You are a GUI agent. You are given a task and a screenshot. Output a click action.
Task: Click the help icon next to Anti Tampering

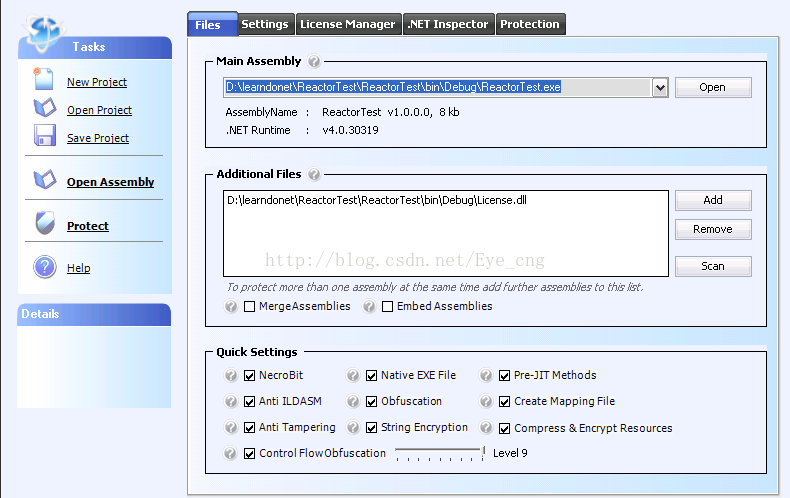[231, 427]
